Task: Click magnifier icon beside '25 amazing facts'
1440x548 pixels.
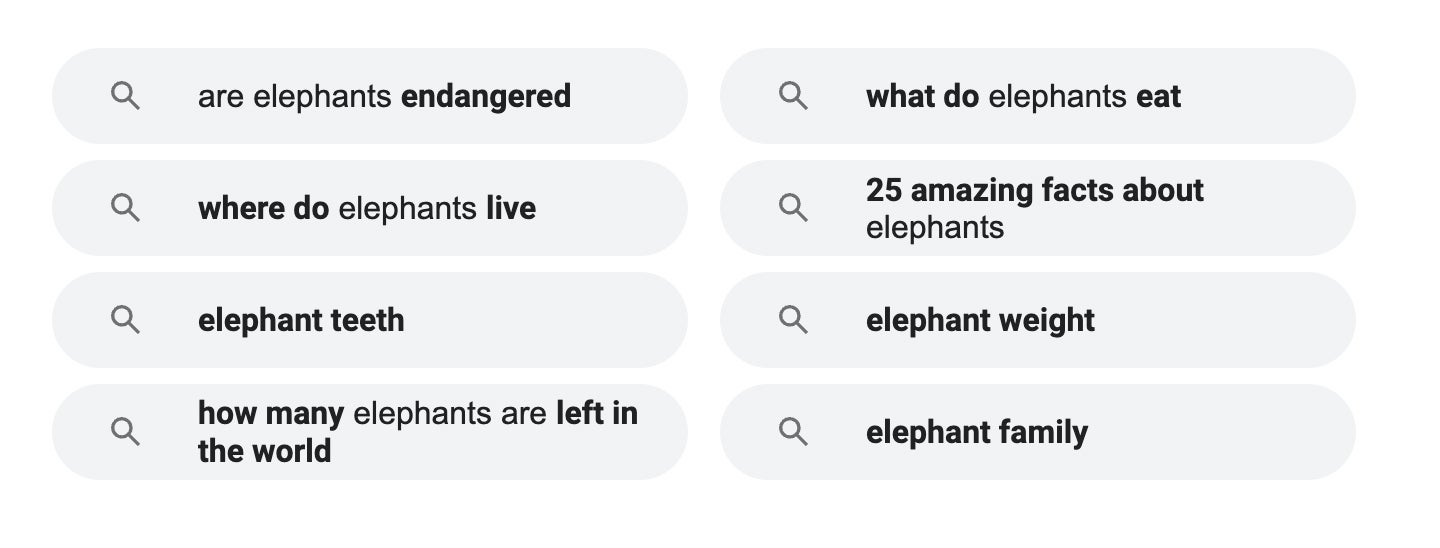Action: [793, 208]
